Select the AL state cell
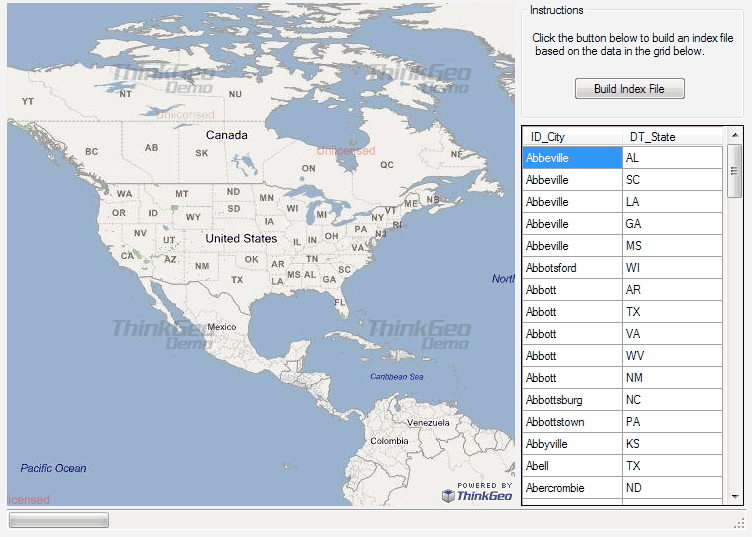 672,158
